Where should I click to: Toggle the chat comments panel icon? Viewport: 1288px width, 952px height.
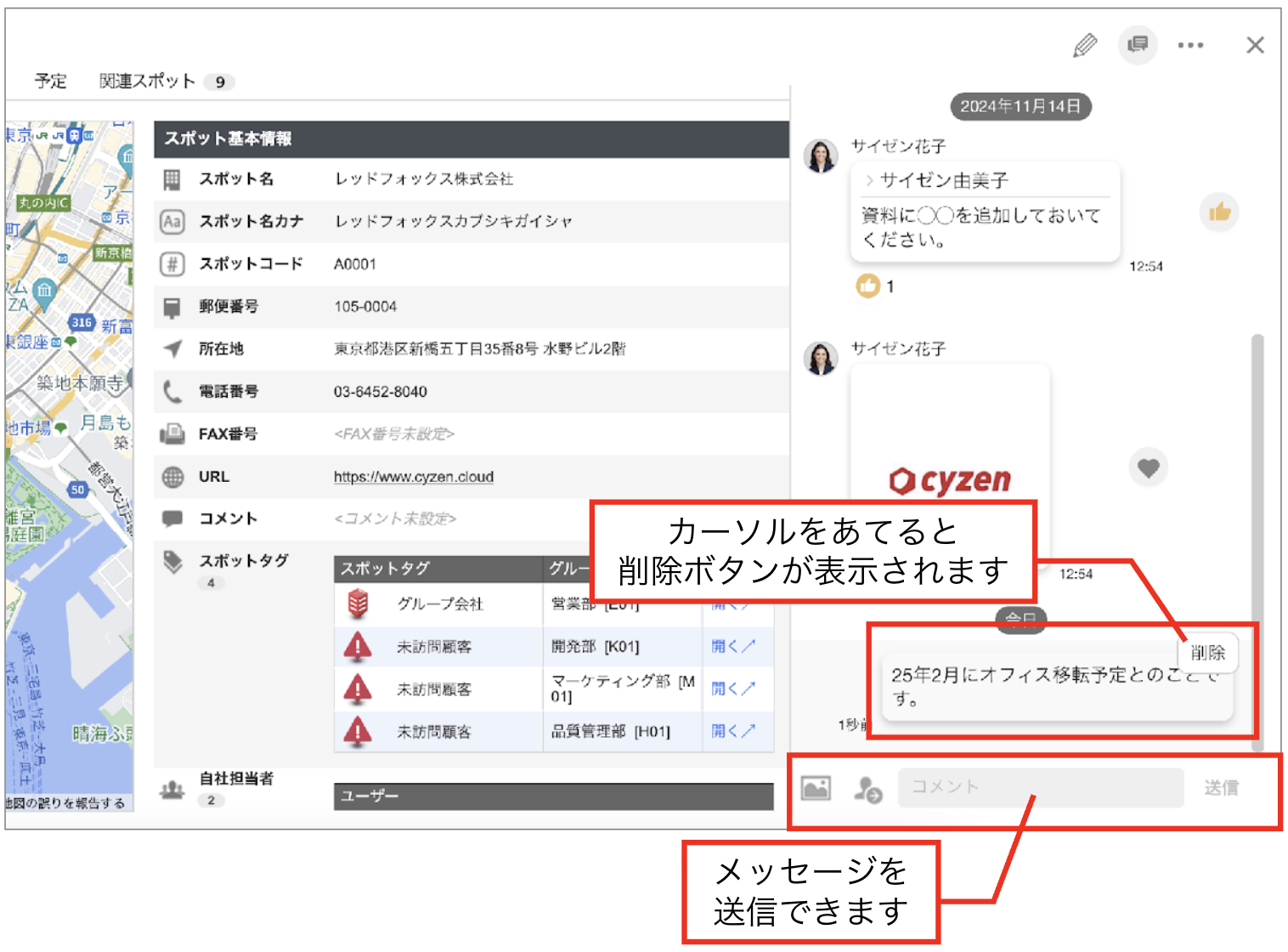(x=1138, y=44)
